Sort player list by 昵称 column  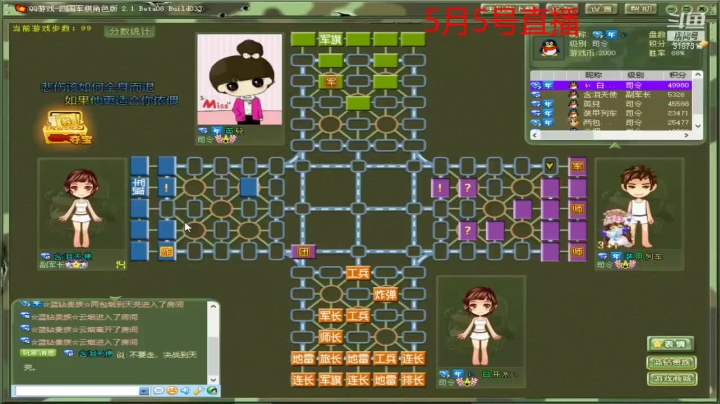point(593,75)
